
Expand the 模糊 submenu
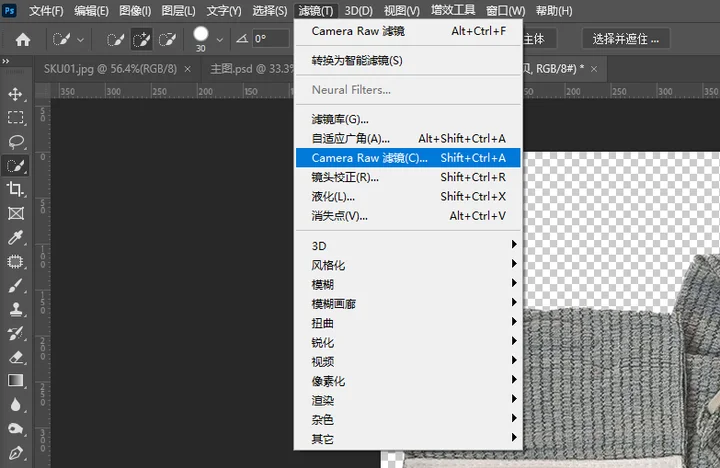point(408,284)
